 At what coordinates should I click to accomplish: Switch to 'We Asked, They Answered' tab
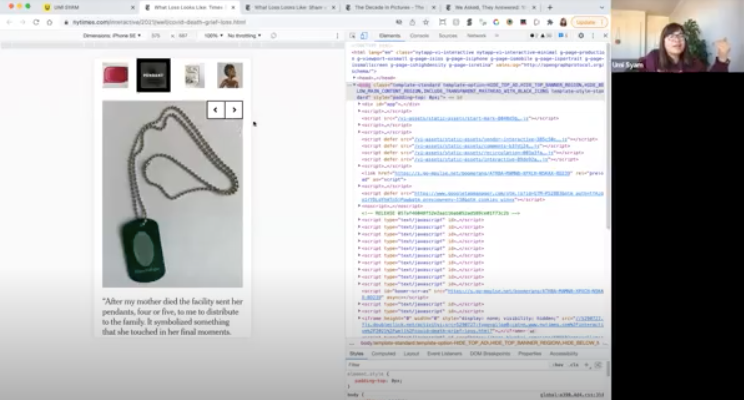coord(491,8)
